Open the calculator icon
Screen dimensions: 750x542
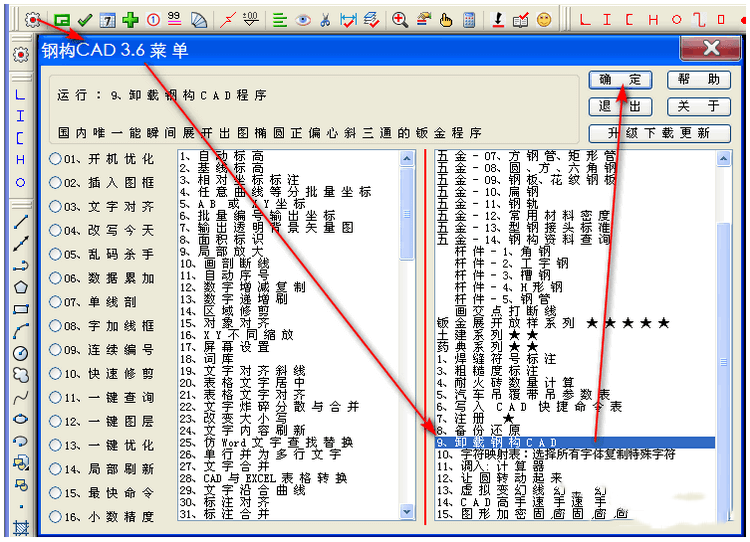pos(469,20)
